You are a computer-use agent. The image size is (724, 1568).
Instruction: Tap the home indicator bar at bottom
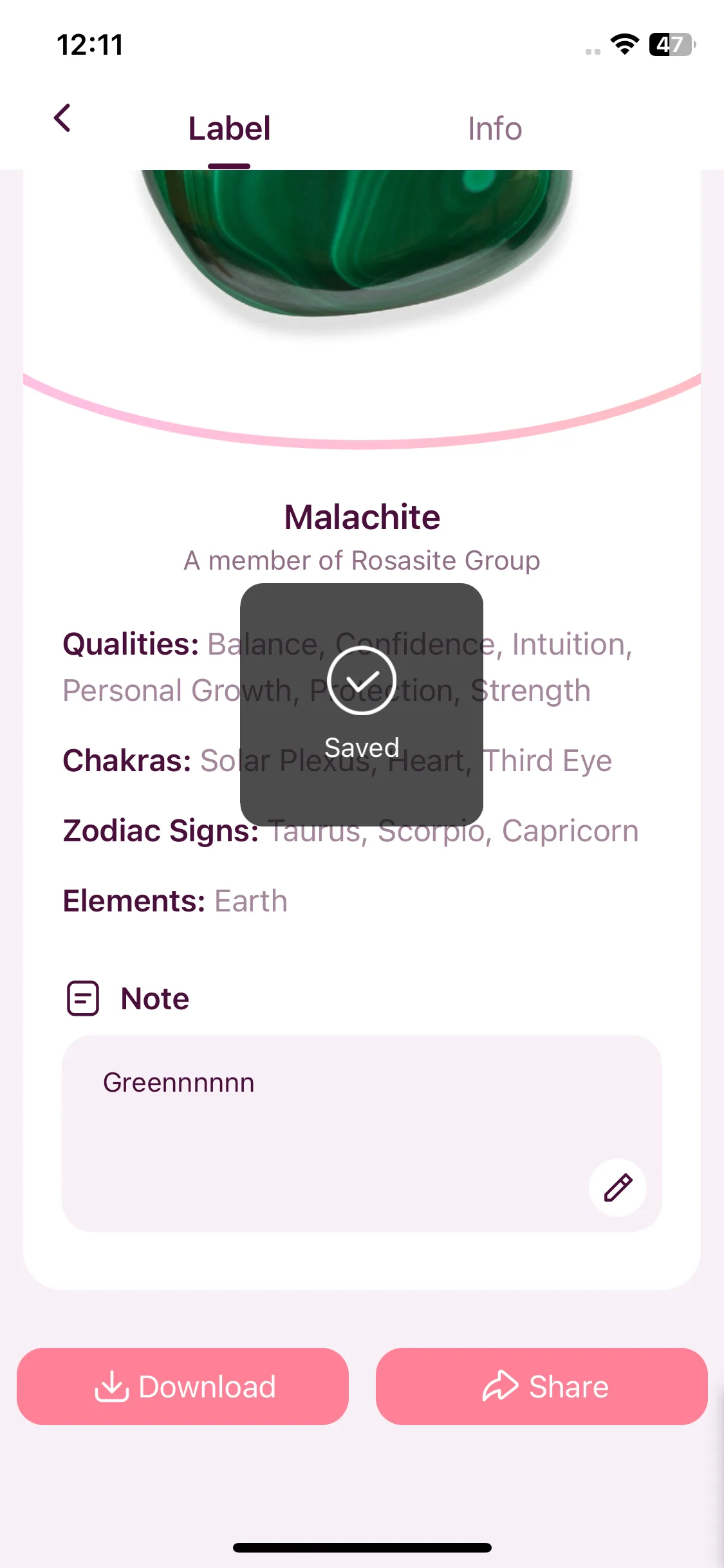click(362, 1547)
